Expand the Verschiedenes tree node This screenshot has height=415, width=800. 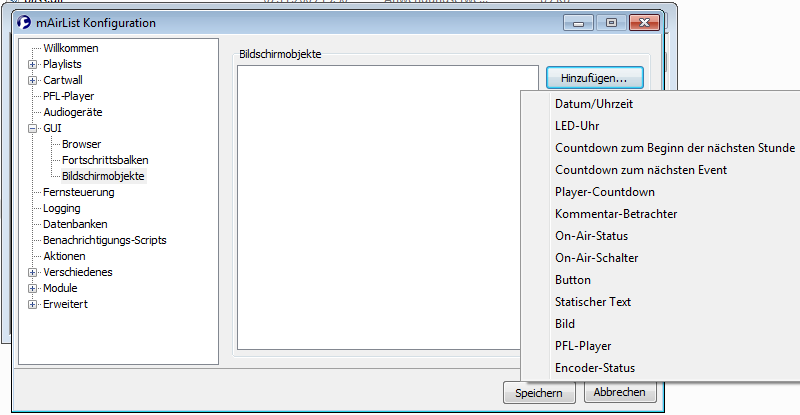pos(33,272)
